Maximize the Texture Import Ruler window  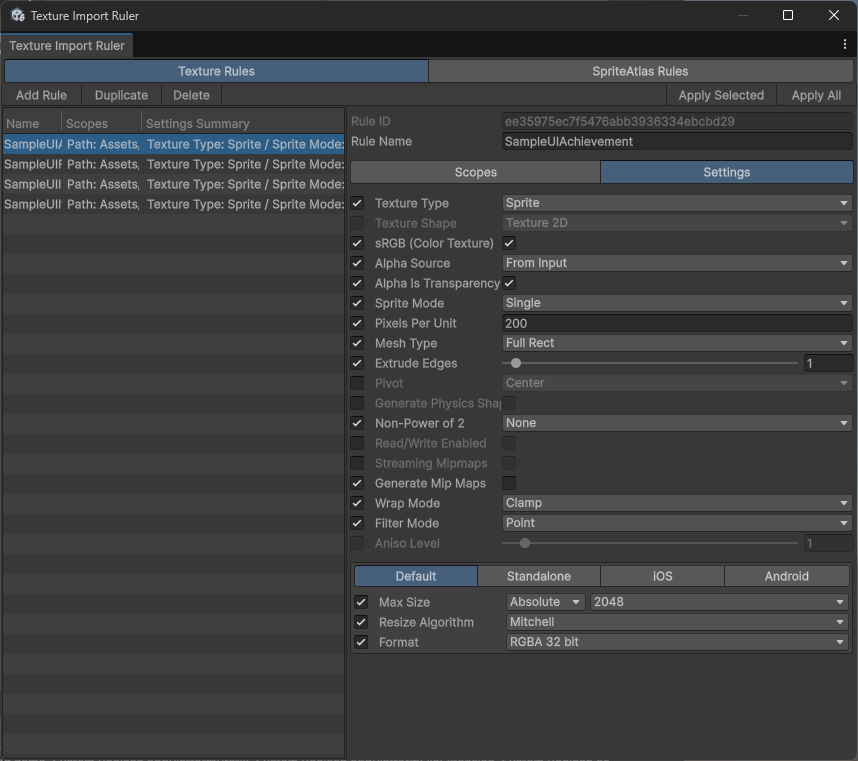pyautogui.click(x=788, y=15)
